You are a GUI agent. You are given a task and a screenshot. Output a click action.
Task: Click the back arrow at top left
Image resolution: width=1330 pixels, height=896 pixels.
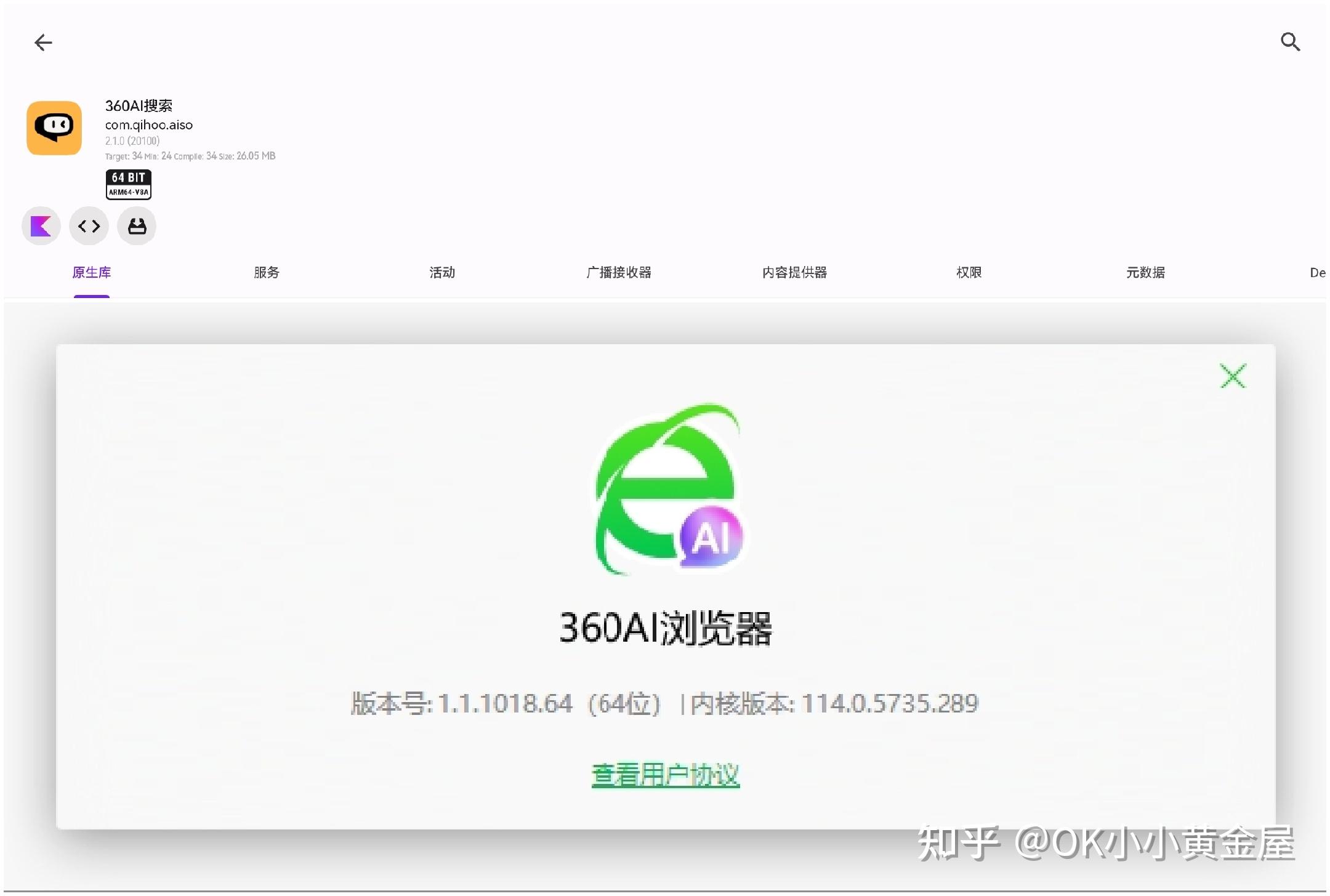pyautogui.click(x=43, y=42)
